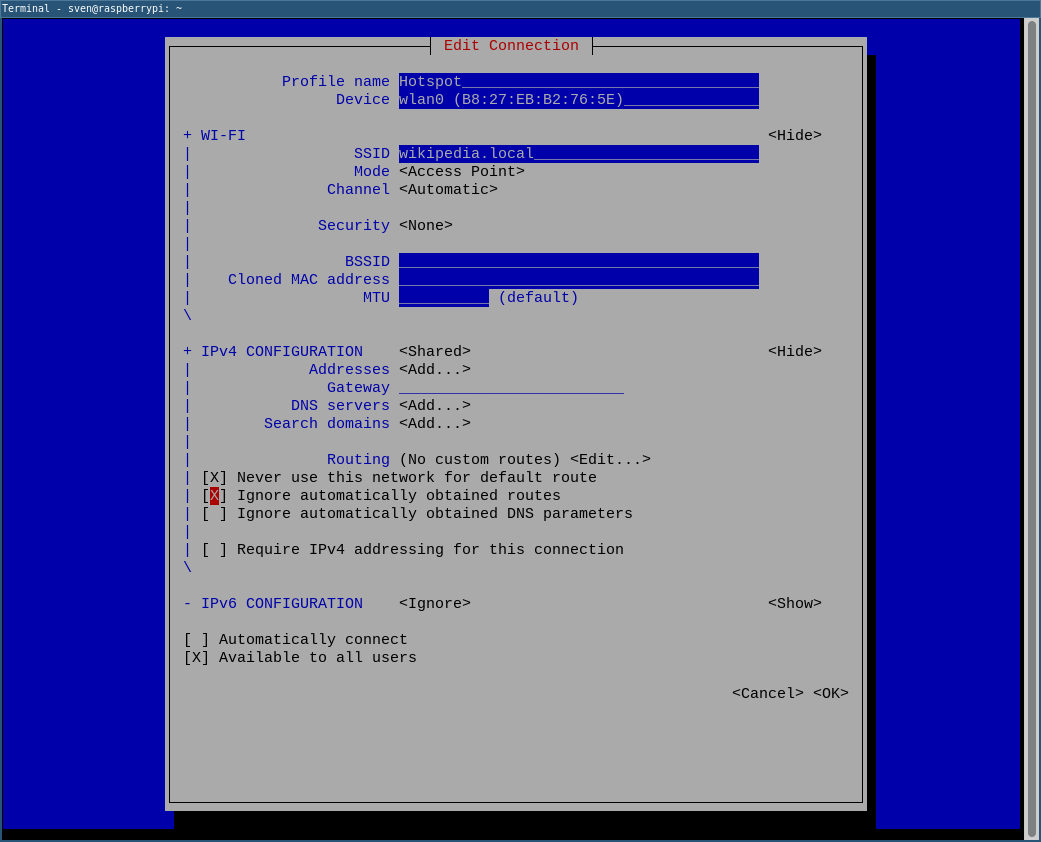This screenshot has height=842, width=1041.
Task: Toggle 'Available to all users' checkbox
Action: (196, 658)
